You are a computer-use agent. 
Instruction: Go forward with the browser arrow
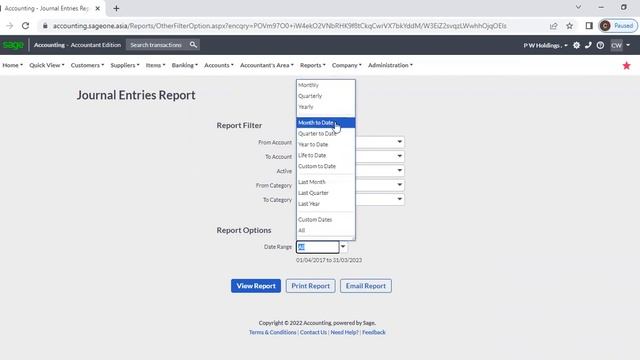(x=9, y=26)
